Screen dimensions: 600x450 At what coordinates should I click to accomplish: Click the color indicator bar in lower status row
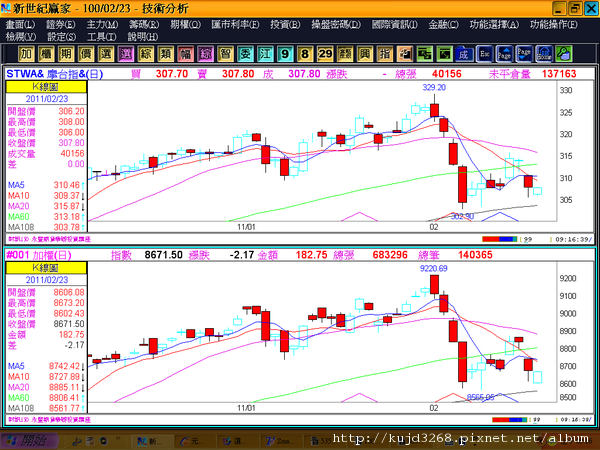(509, 420)
